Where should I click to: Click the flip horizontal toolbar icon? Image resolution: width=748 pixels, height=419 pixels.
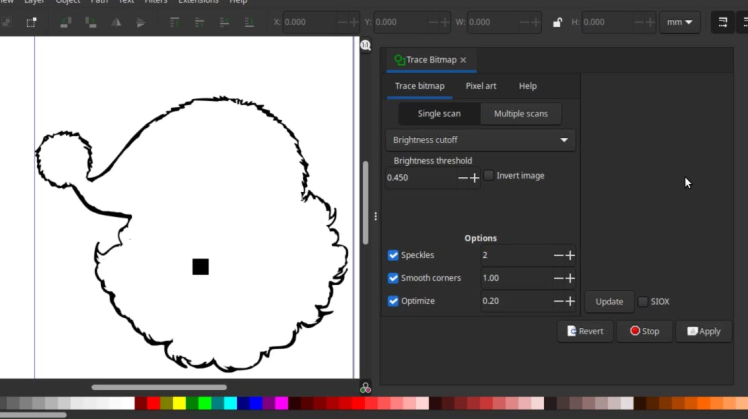[118, 22]
